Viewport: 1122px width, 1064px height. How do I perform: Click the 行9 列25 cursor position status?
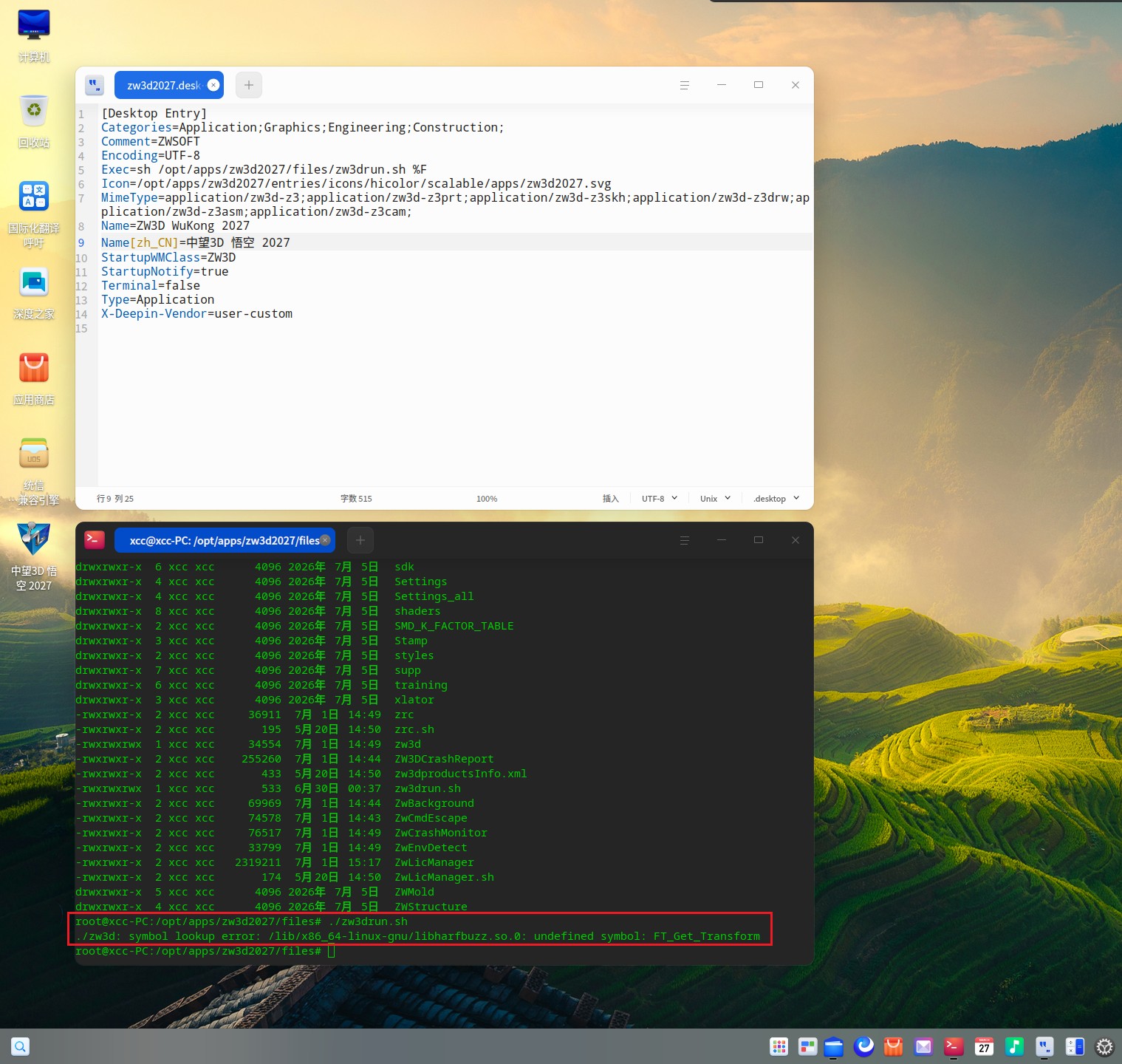pyautogui.click(x=115, y=499)
